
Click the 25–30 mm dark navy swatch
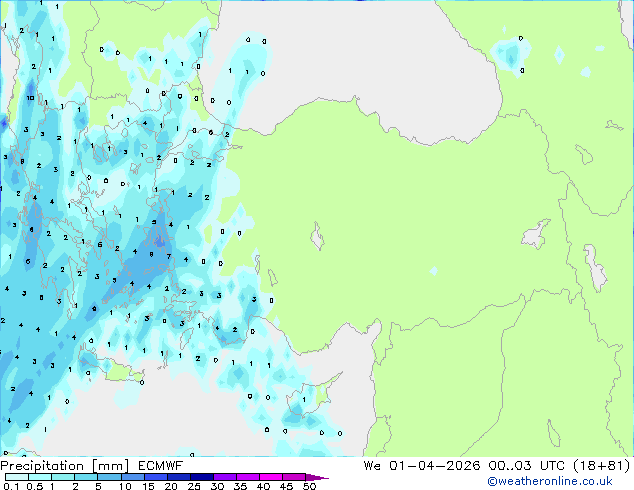[201, 477]
